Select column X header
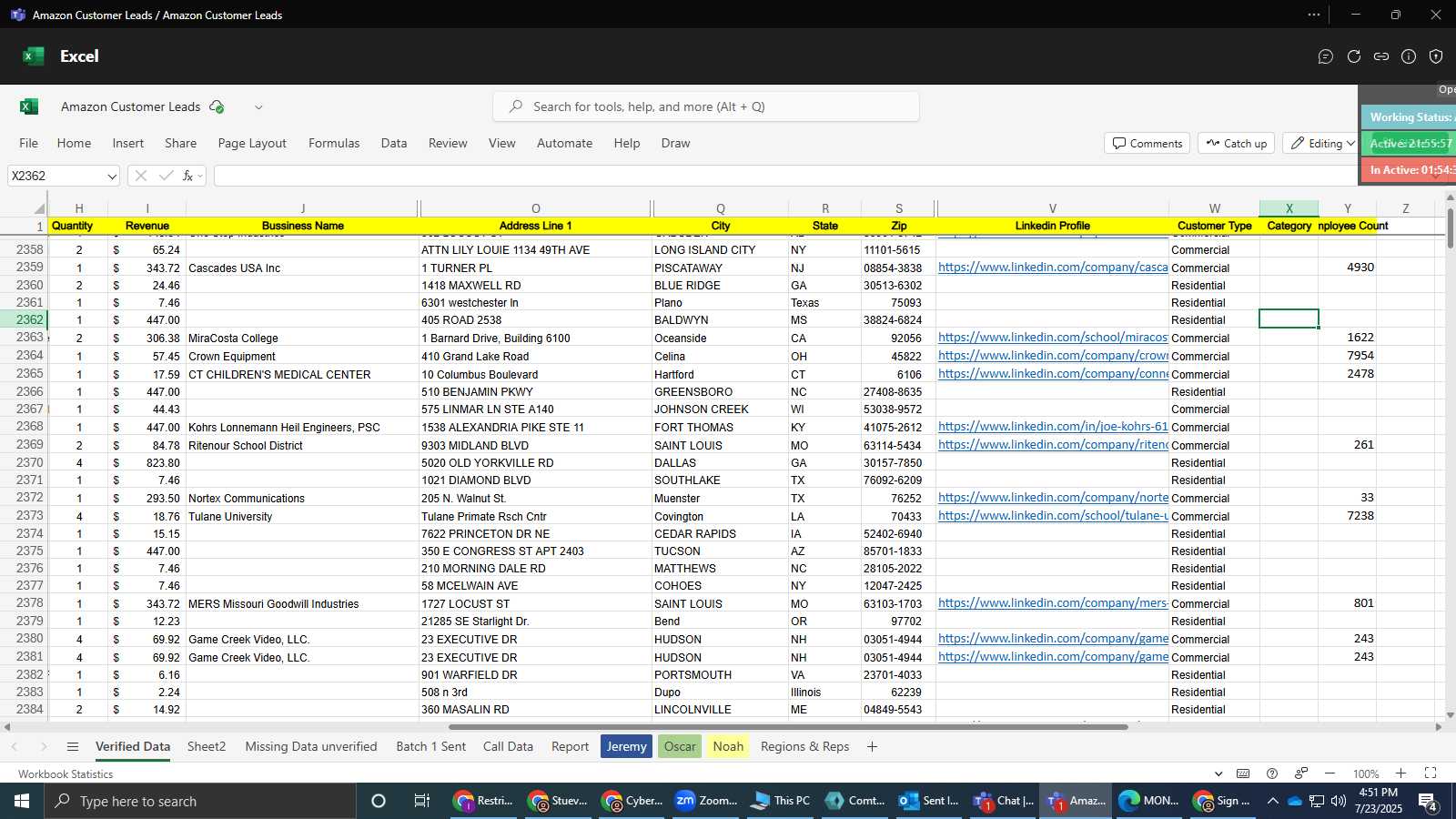1456x819 pixels. (1289, 208)
